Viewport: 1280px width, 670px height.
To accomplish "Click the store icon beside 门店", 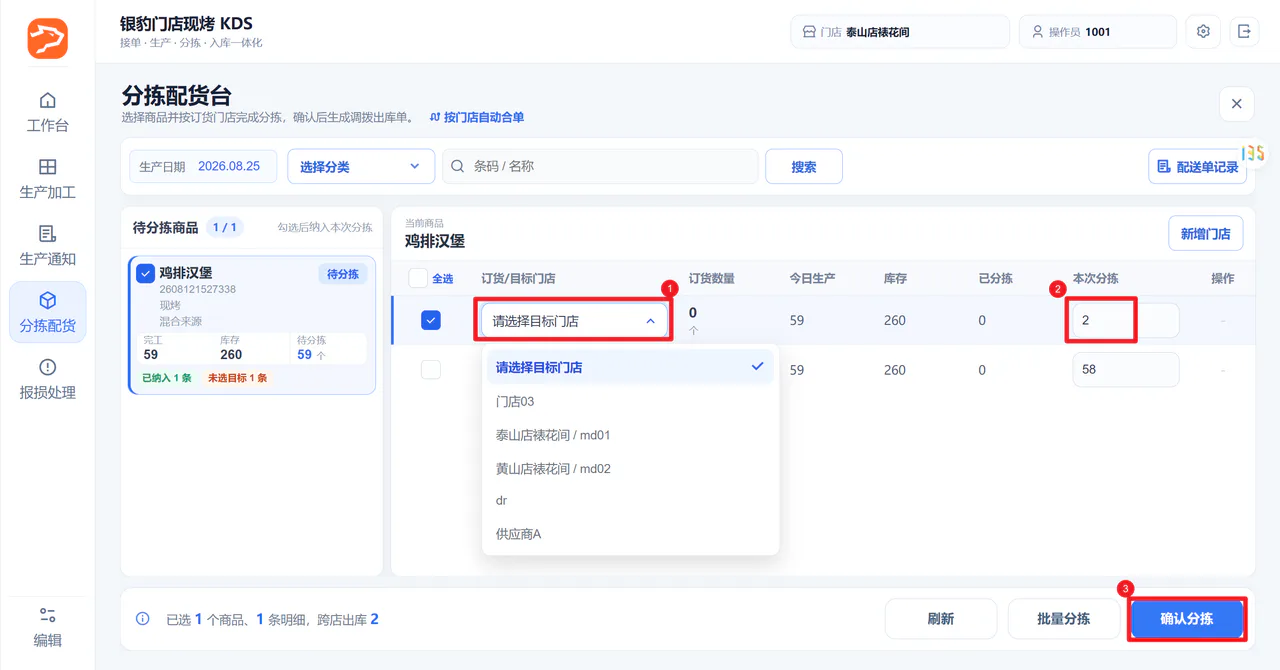I will pos(809,32).
